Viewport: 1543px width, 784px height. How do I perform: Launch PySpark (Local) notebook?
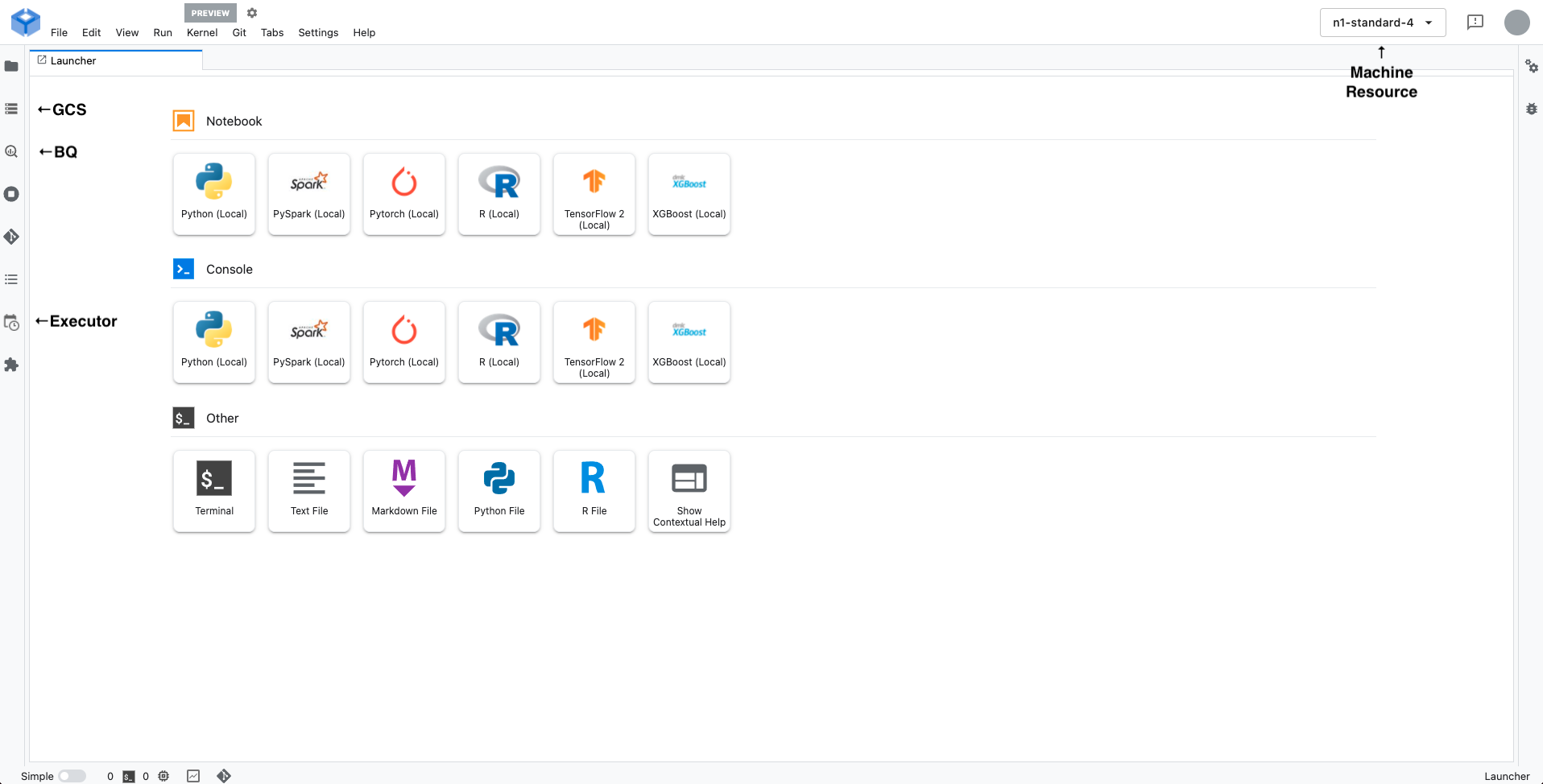click(x=309, y=194)
